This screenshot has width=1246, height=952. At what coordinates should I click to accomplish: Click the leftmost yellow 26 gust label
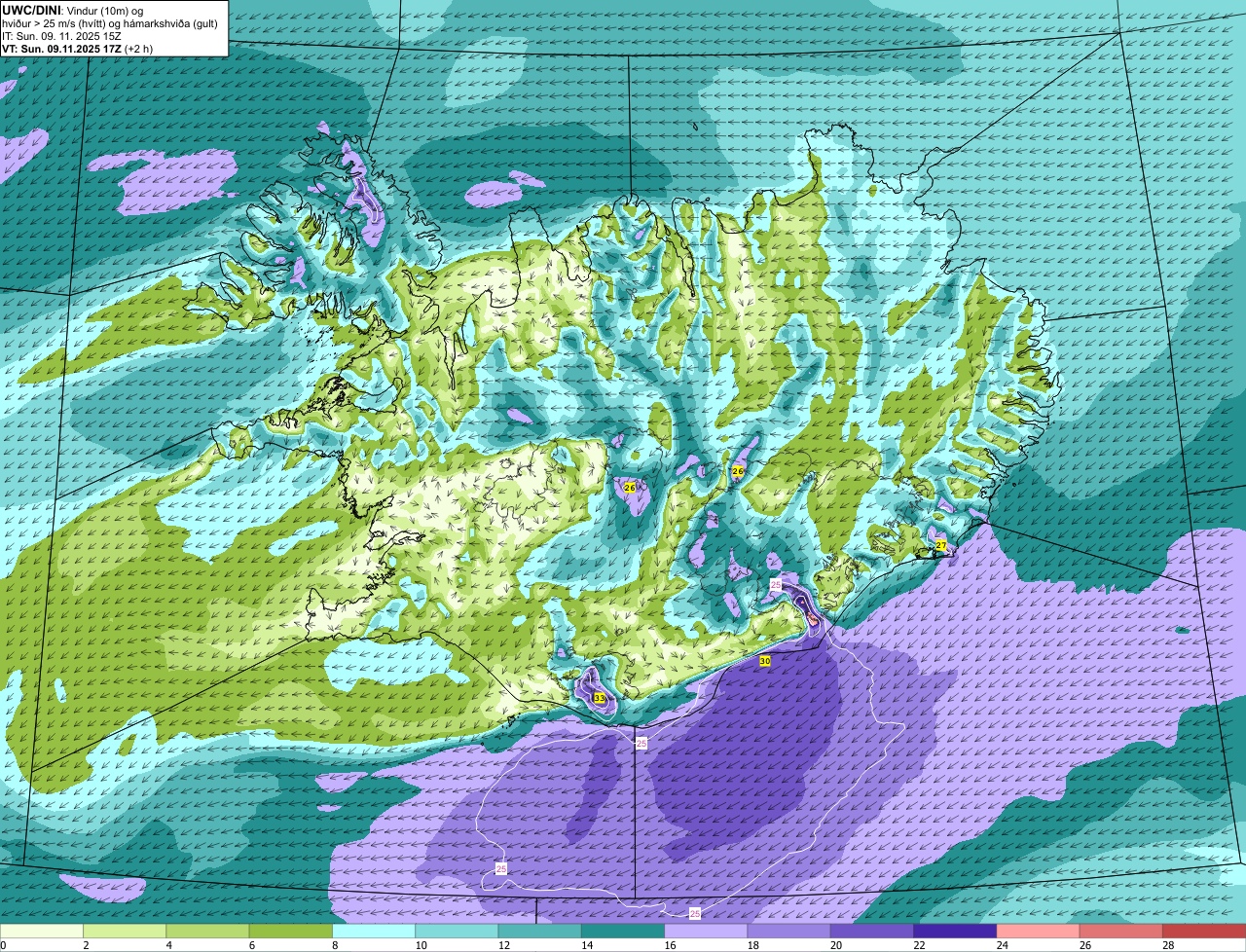point(630,487)
